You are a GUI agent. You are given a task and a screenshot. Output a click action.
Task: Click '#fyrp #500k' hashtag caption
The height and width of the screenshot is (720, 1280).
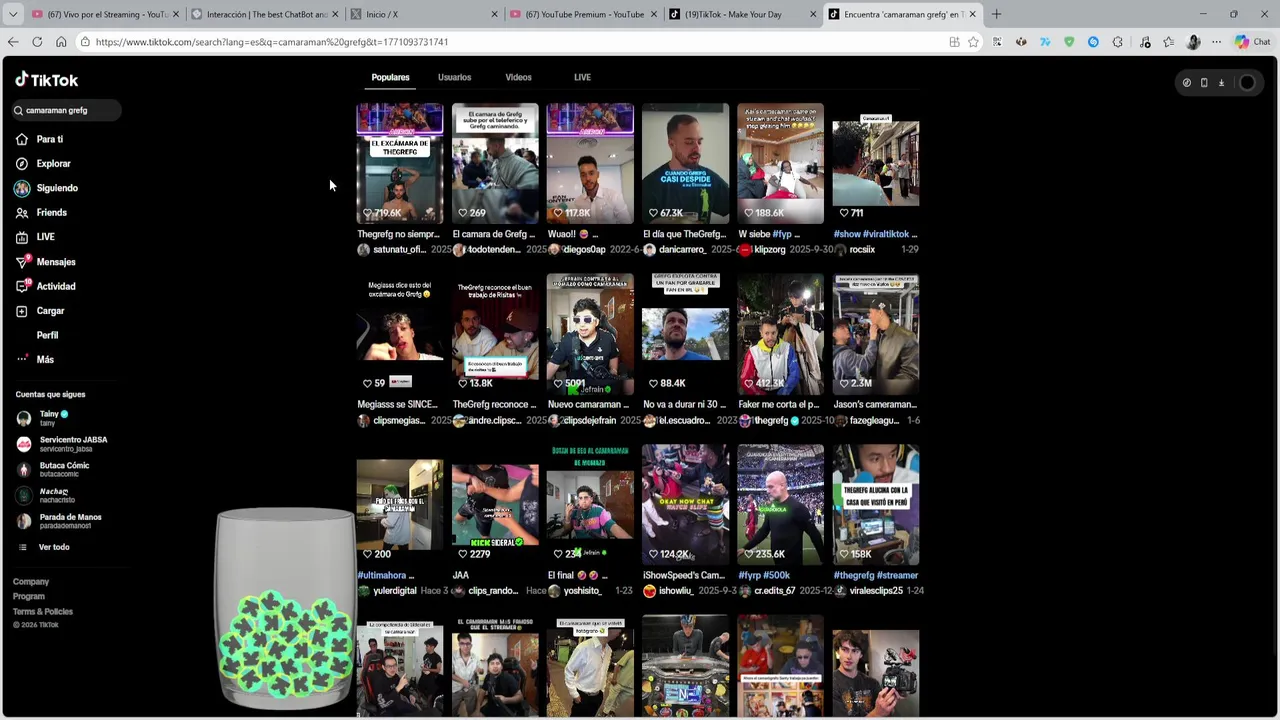[x=764, y=575]
